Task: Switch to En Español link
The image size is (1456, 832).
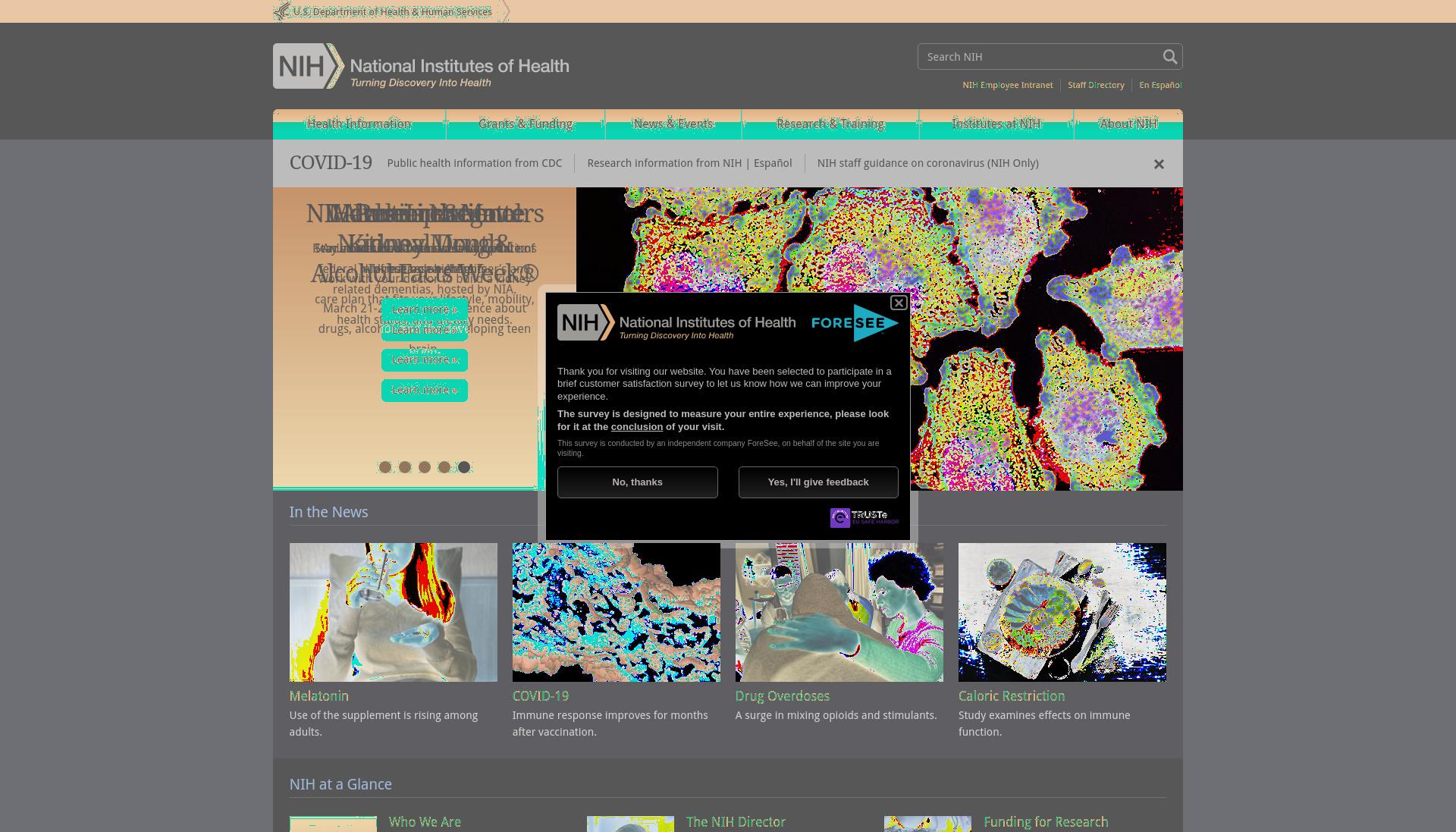Action: pos(1160,85)
